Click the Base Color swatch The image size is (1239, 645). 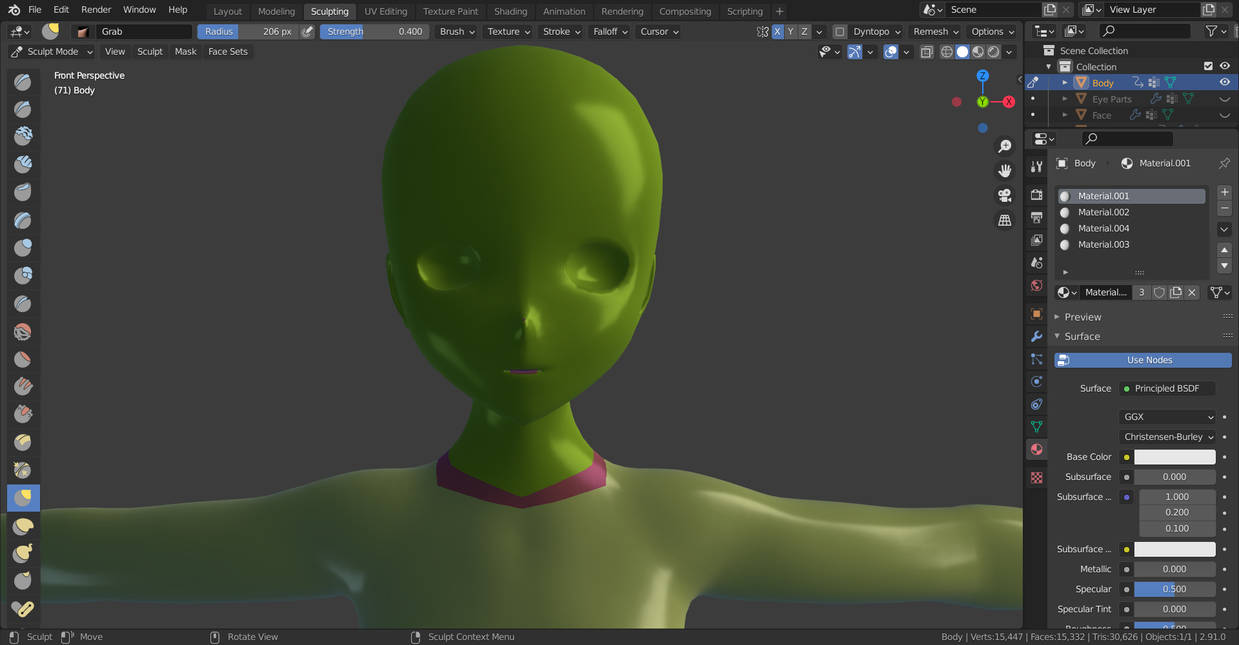1175,457
